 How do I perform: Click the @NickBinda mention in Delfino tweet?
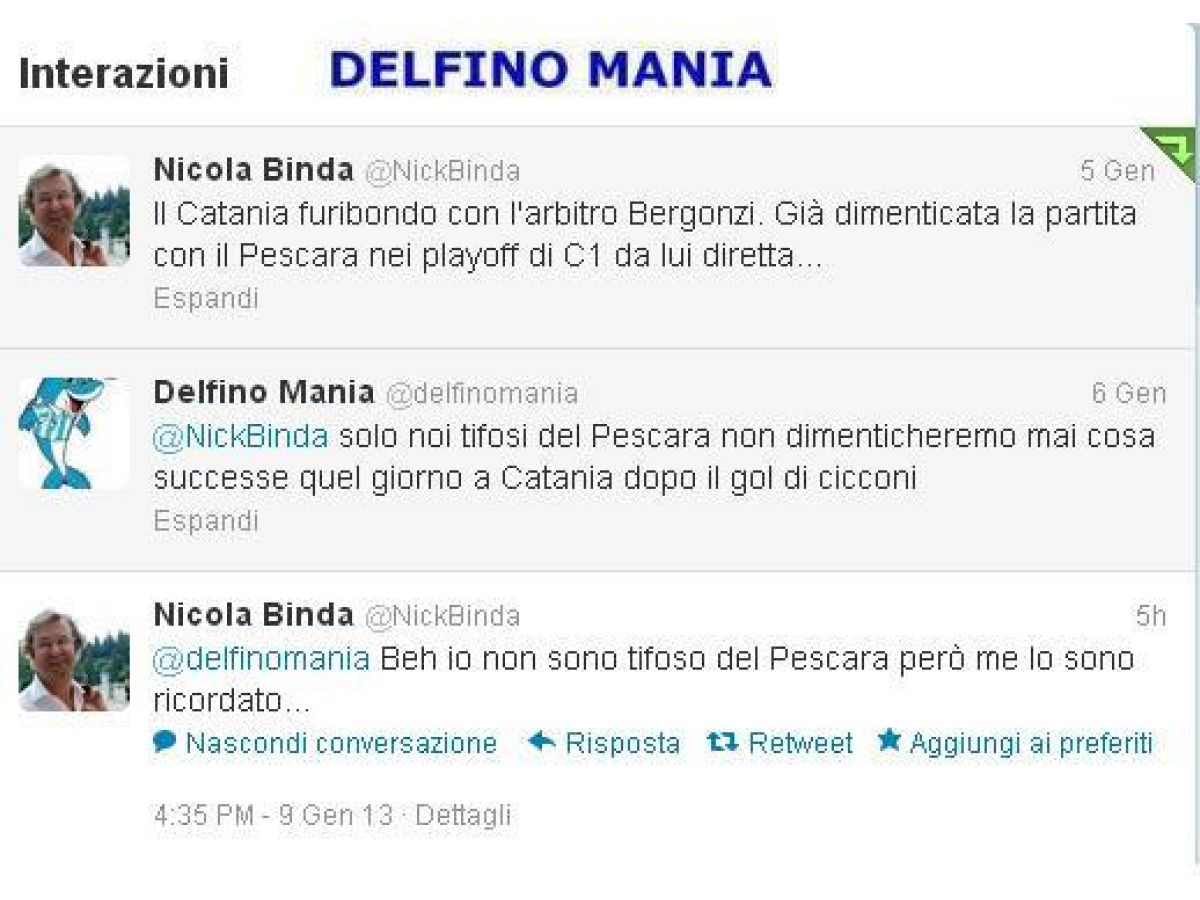[x=240, y=437]
